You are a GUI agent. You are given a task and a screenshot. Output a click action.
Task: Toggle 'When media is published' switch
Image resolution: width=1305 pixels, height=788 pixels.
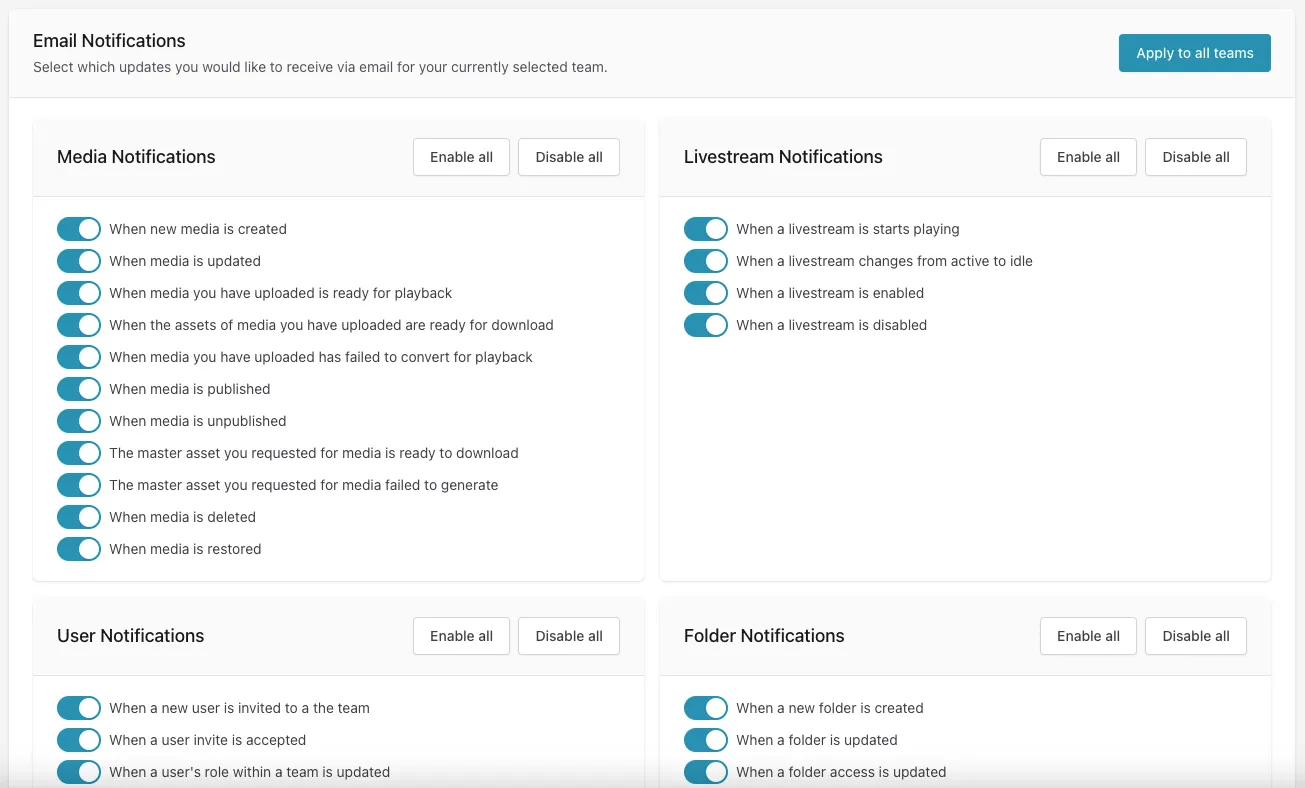click(x=79, y=389)
